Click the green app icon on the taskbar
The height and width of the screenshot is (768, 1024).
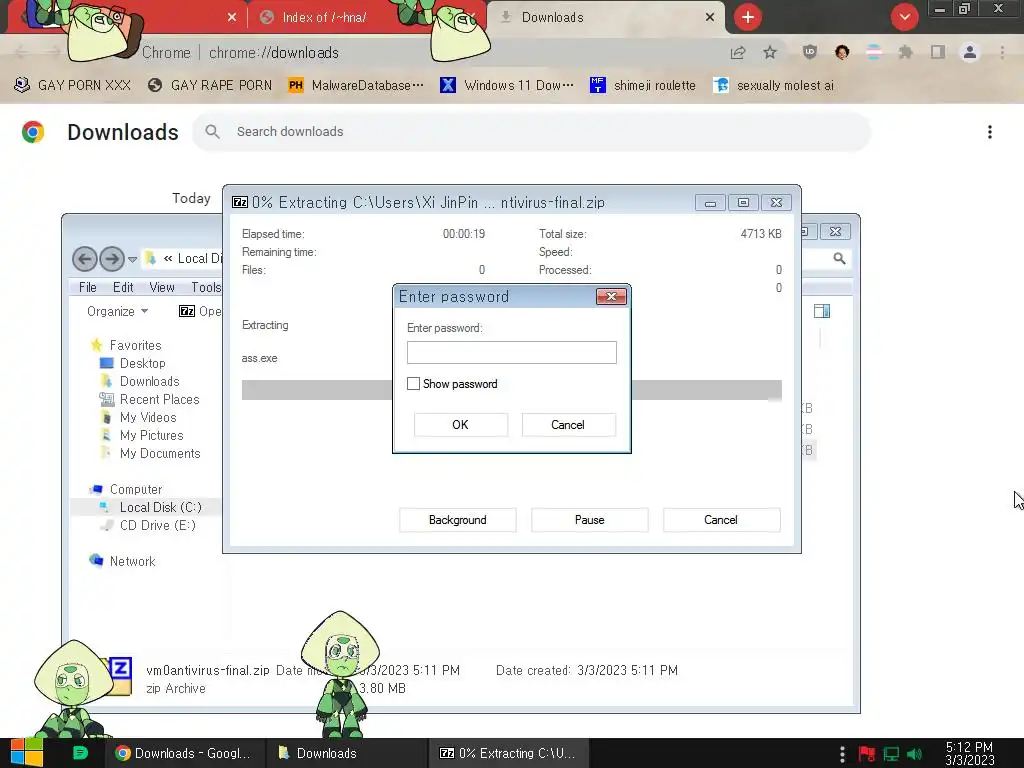click(x=80, y=752)
